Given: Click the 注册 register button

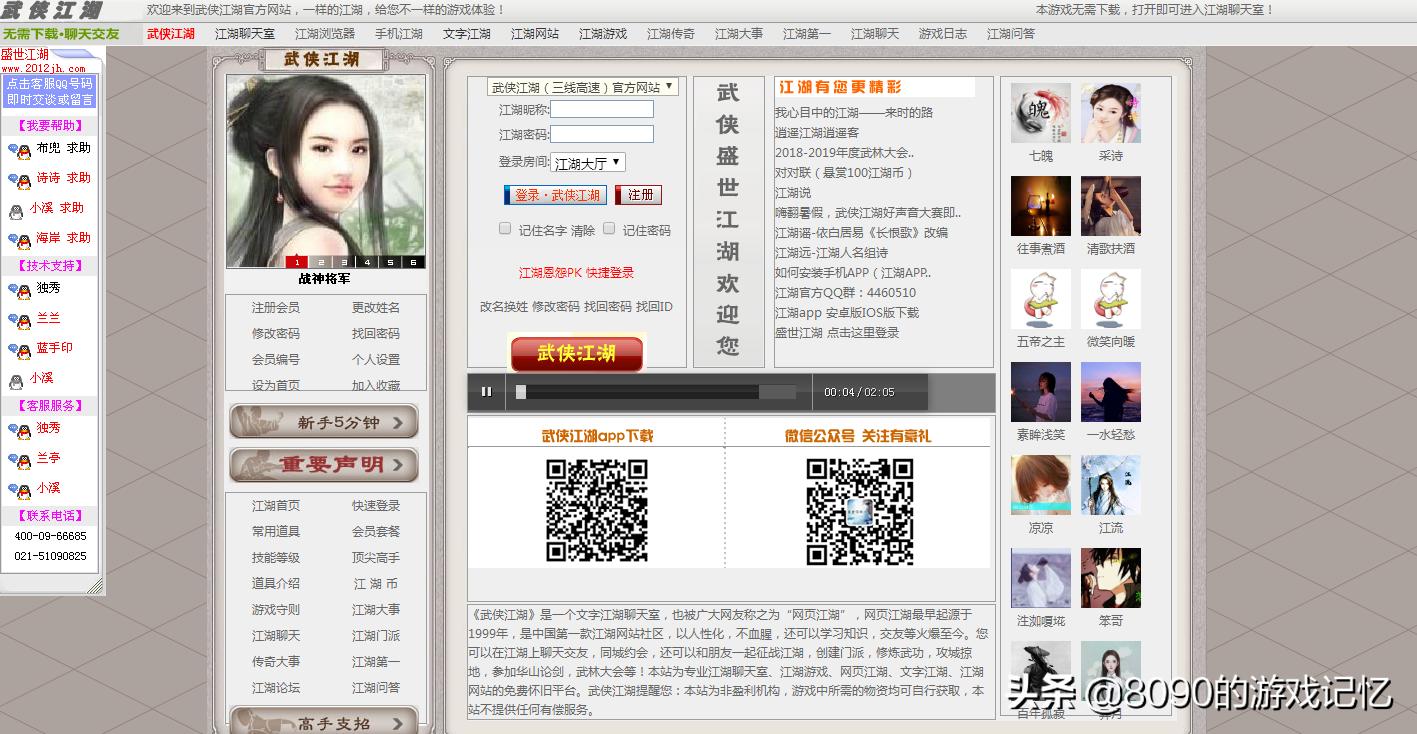Looking at the screenshot, I should click(x=638, y=195).
